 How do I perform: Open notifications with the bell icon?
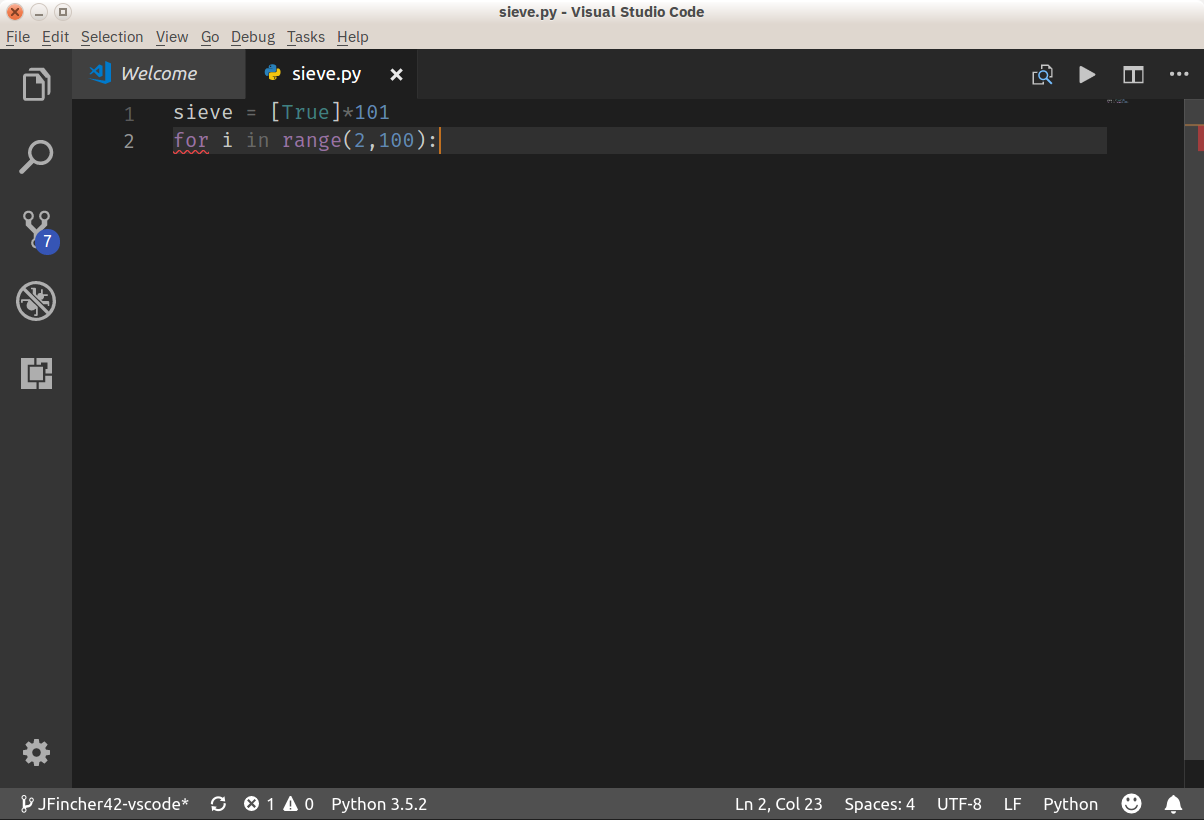tap(1173, 803)
